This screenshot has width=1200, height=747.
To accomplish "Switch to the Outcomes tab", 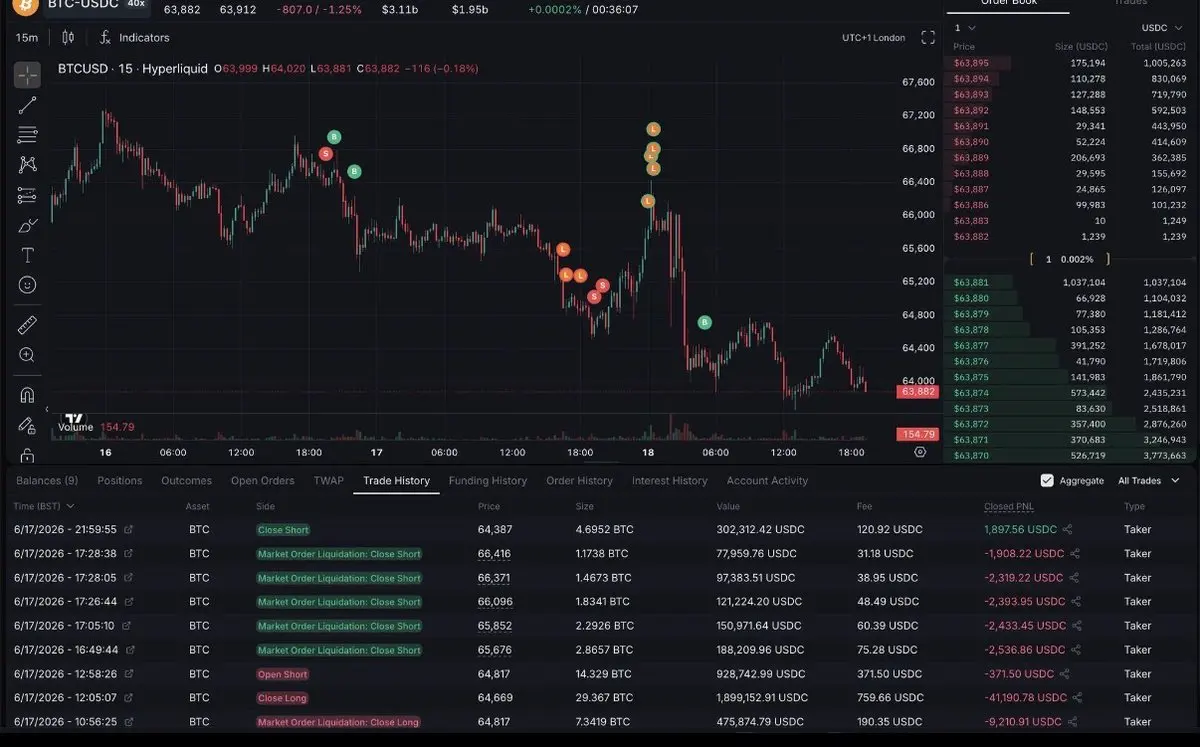I will pyautogui.click(x=187, y=481).
